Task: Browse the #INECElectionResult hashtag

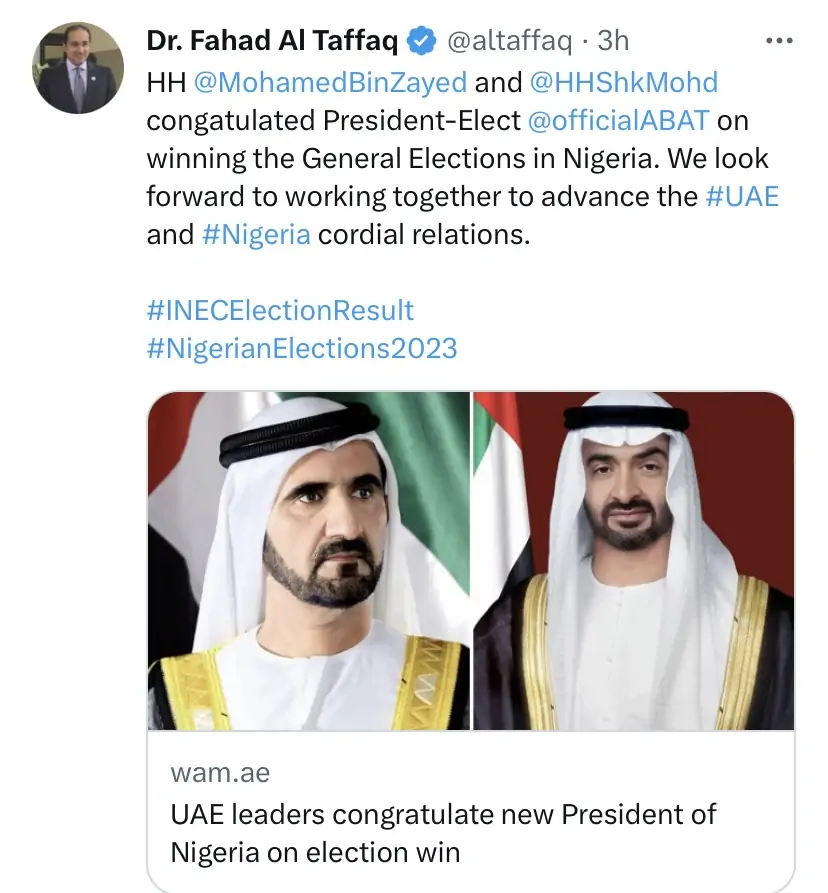Action: pos(280,310)
